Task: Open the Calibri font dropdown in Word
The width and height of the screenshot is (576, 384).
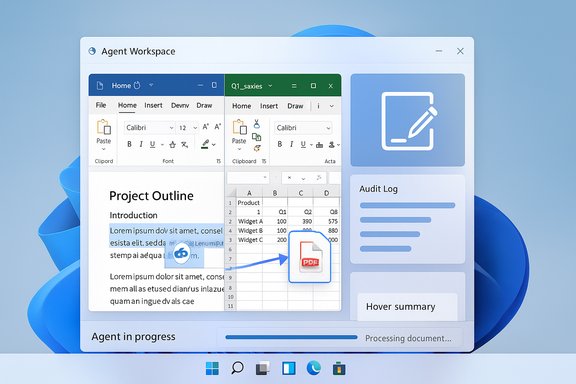Action: [x=171, y=128]
